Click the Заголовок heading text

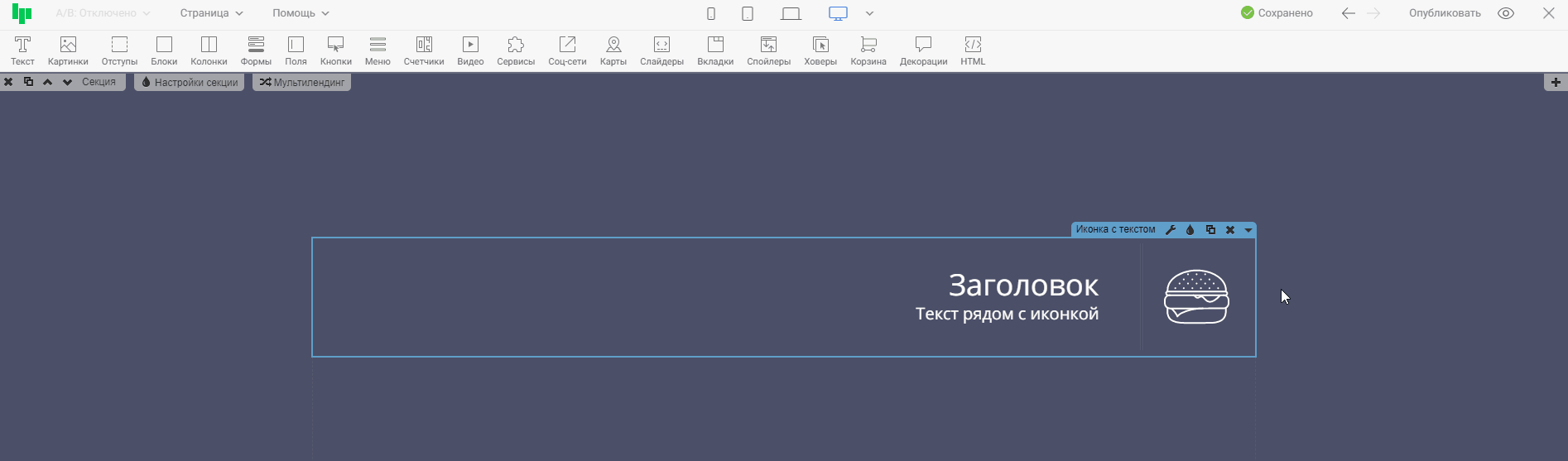click(1023, 286)
